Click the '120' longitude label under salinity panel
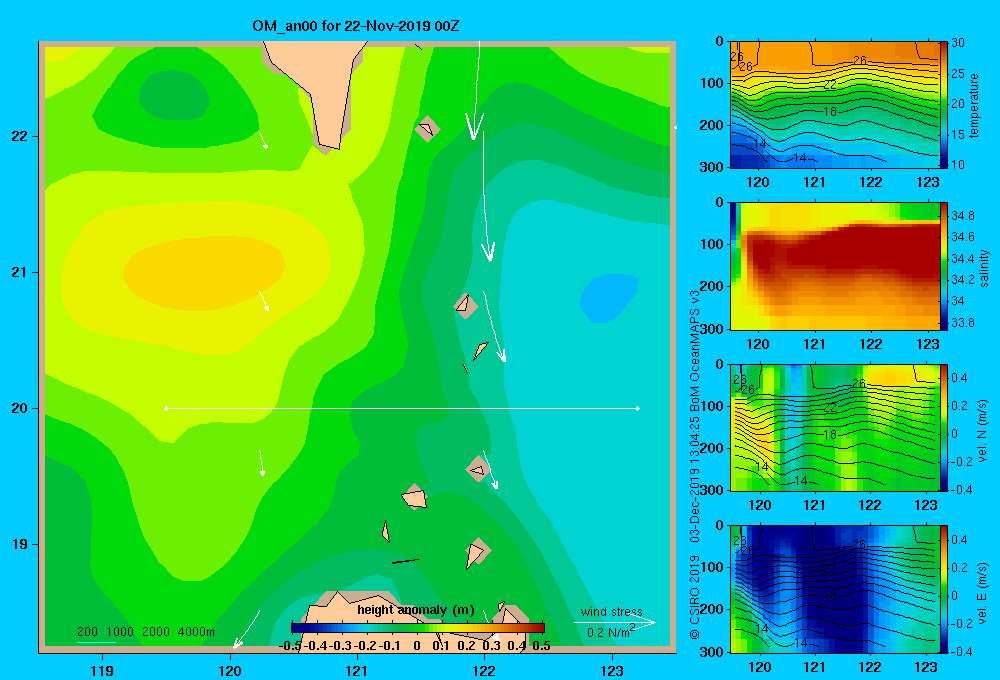 click(x=758, y=344)
